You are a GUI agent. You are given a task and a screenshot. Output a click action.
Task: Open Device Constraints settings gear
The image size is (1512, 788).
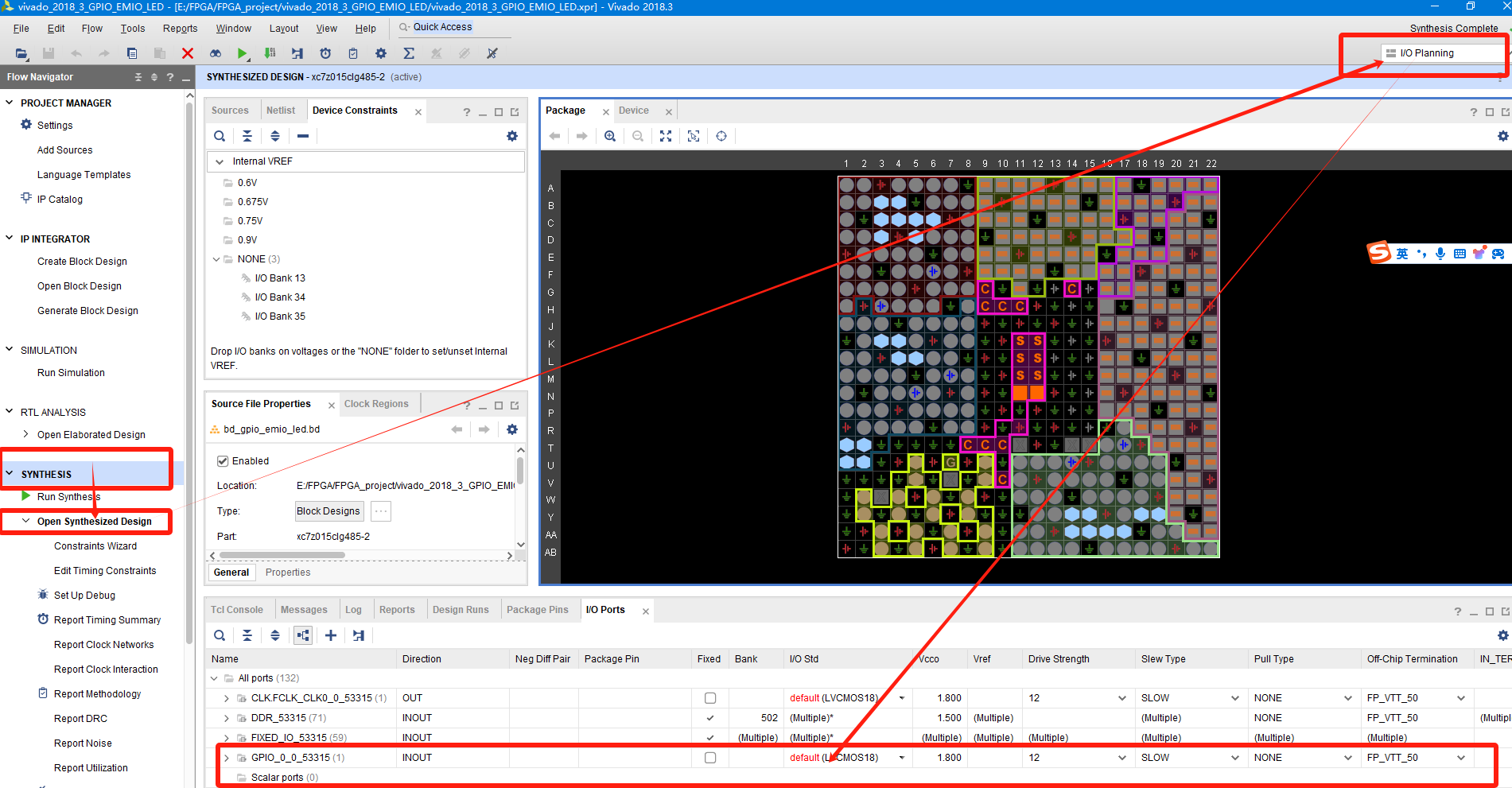(512, 136)
